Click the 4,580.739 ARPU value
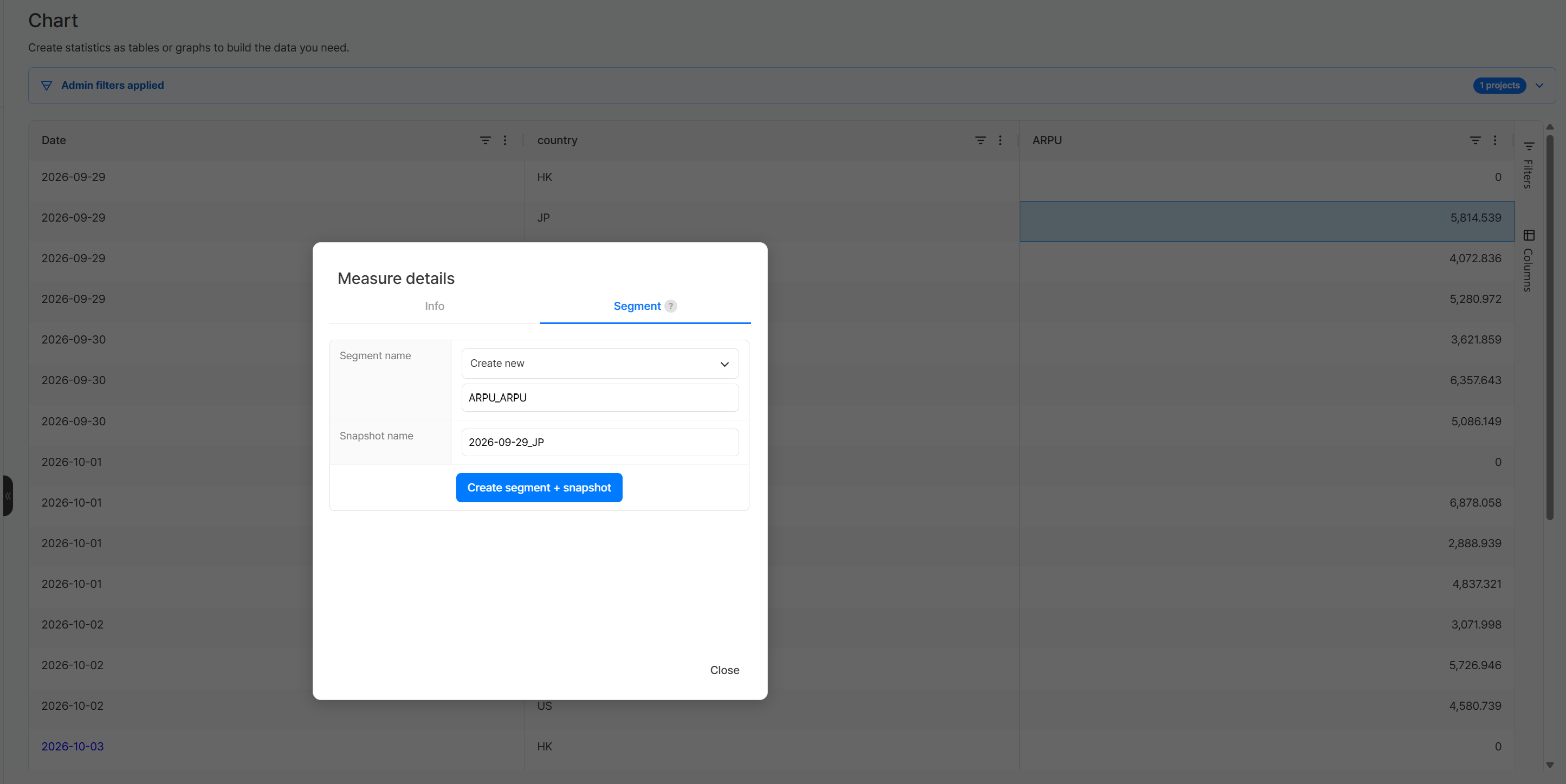 [x=1476, y=706]
